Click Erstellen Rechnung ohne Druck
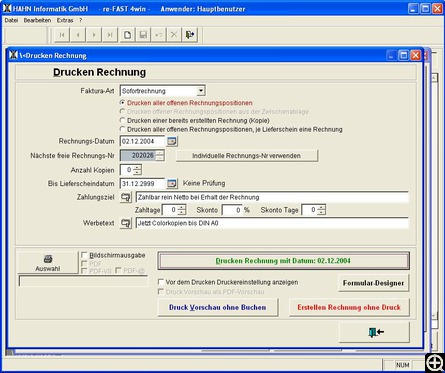This screenshot has height=373, width=445. (349, 307)
